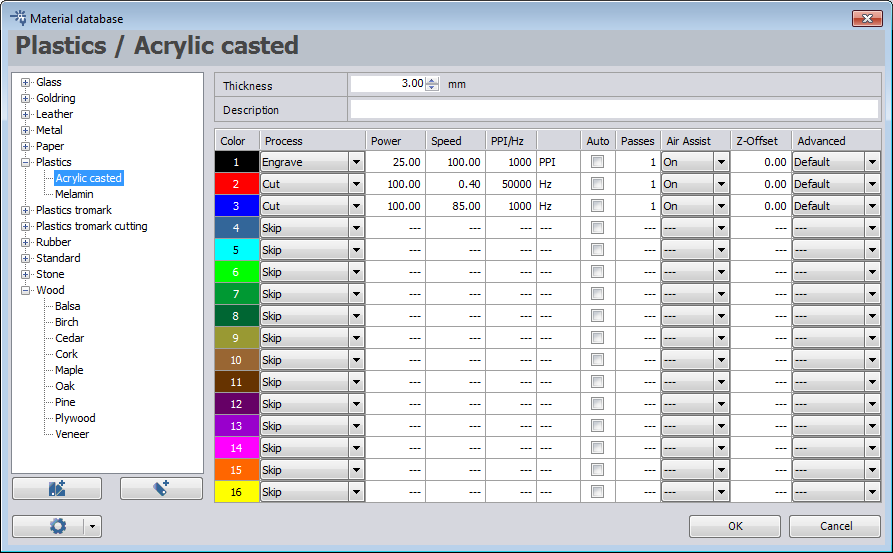Enable Auto checkbox for color 1 row
Image resolution: width=893 pixels, height=553 pixels.
pyautogui.click(x=597, y=161)
